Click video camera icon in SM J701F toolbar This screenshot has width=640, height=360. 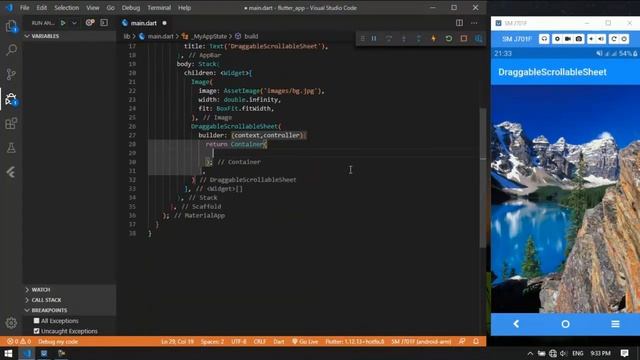click(568, 39)
